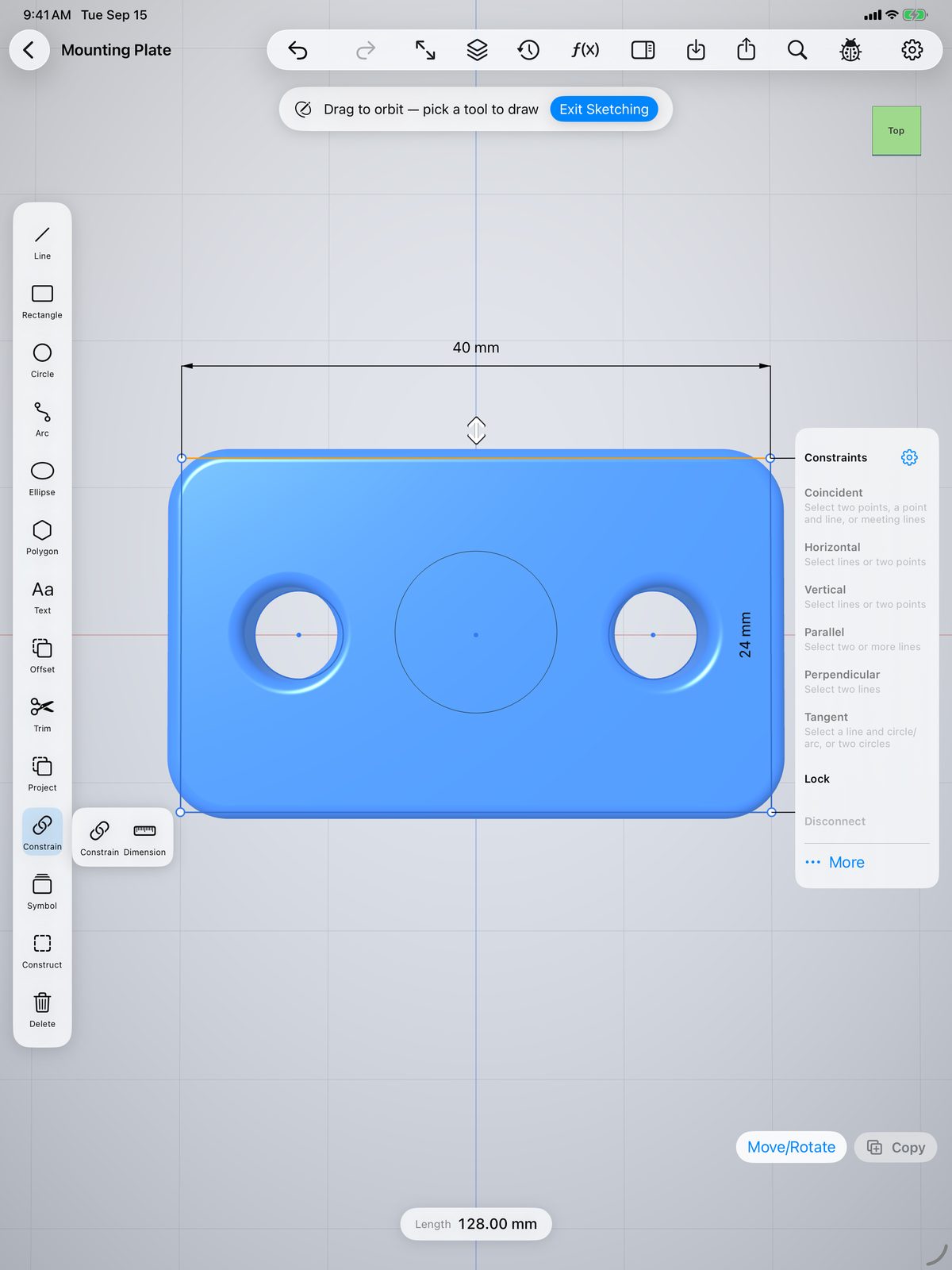Pick the Arc tool
The height and width of the screenshot is (1270, 952).
(x=42, y=420)
